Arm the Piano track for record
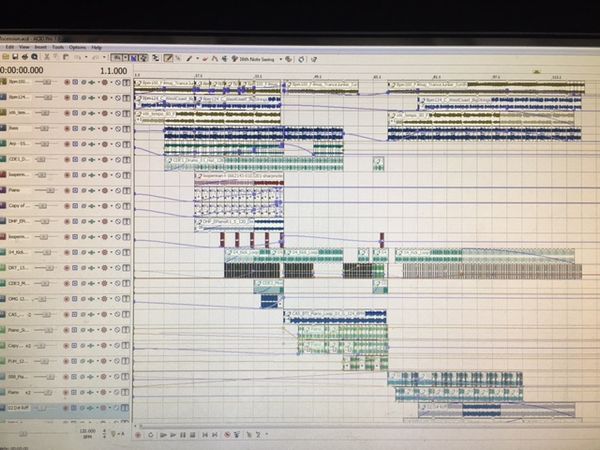Image resolution: width=600 pixels, height=450 pixels. click(x=67, y=190)
